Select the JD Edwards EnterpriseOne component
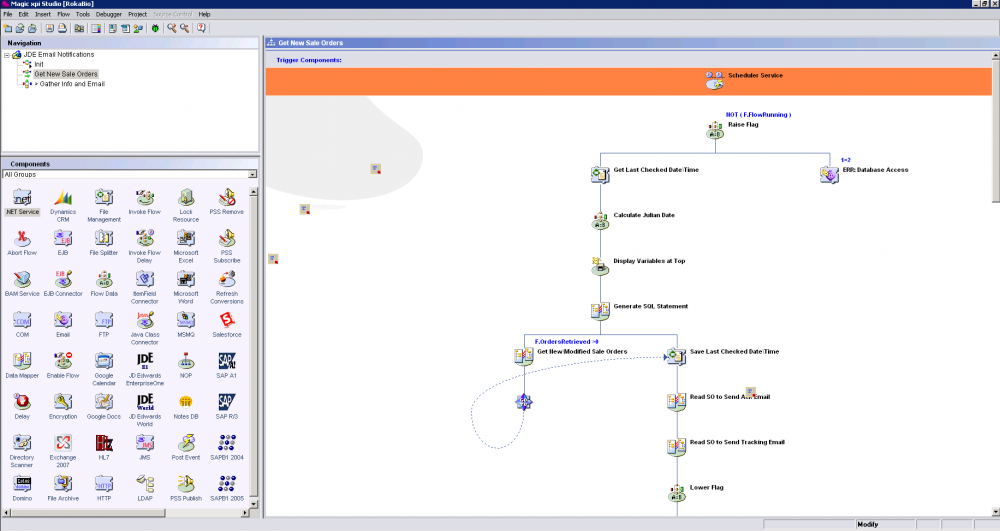The width and height of the screenshot is (1000, 531). click(x=145, y=369)
